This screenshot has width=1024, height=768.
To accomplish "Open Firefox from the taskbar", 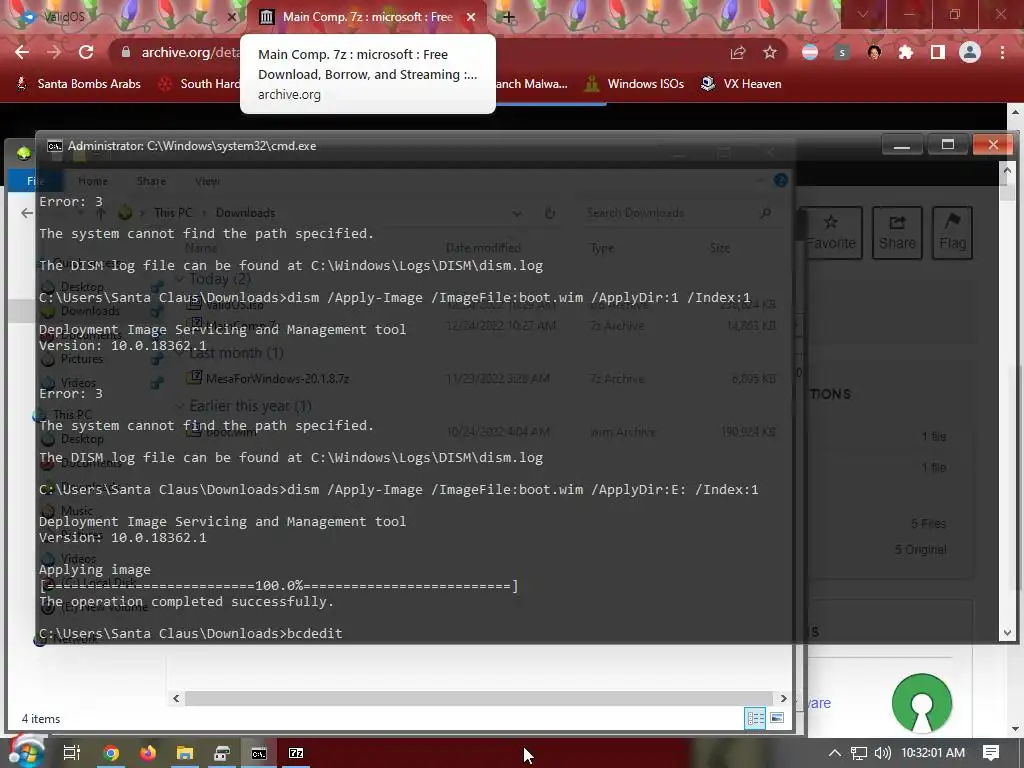I will tap(148, 753).
